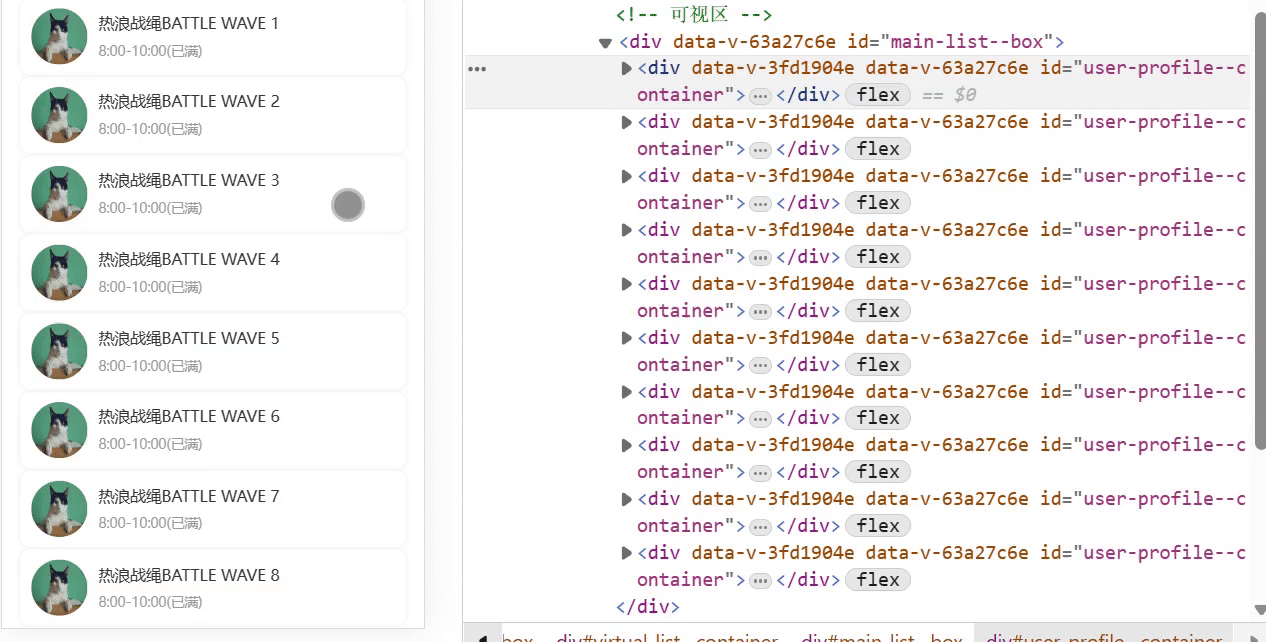The width and height of the screenshot is (1266, 642).
Task: Click the 8:00-10:00(已满) time under BATTLE WAVE 6
Action: click(150, 444)
